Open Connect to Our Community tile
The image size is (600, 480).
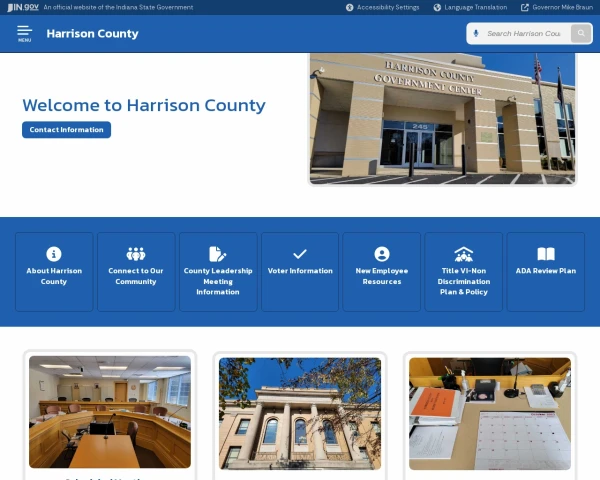pos(136,272)
